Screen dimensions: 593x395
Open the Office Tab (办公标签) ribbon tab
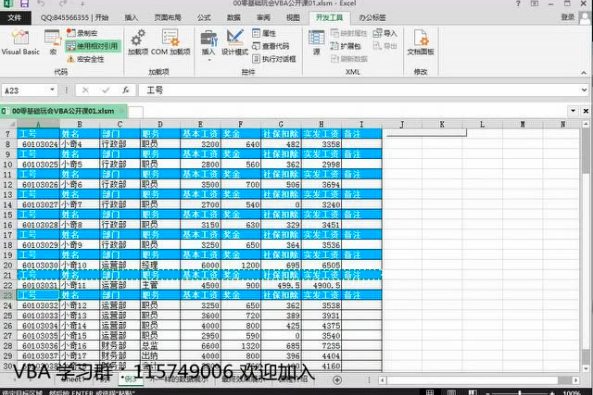pyautogui.click(x=373, y=17)
